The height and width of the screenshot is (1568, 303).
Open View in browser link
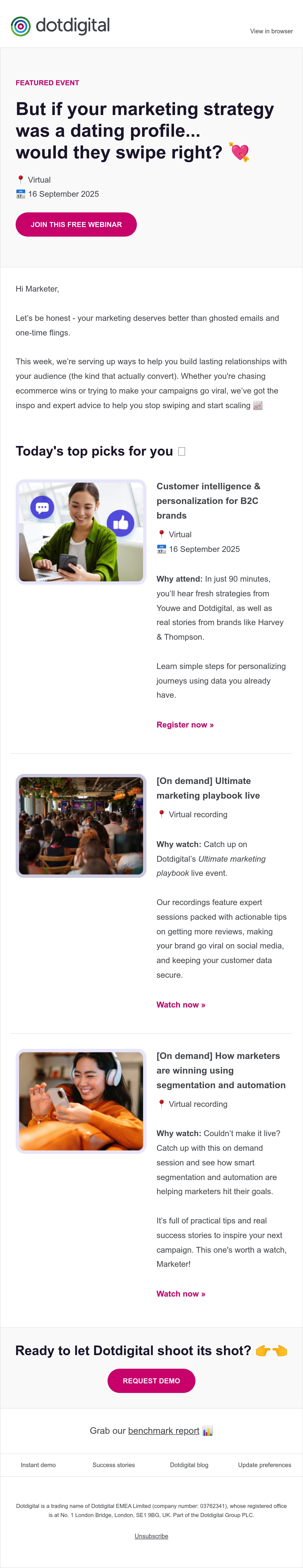click(271, 31)
